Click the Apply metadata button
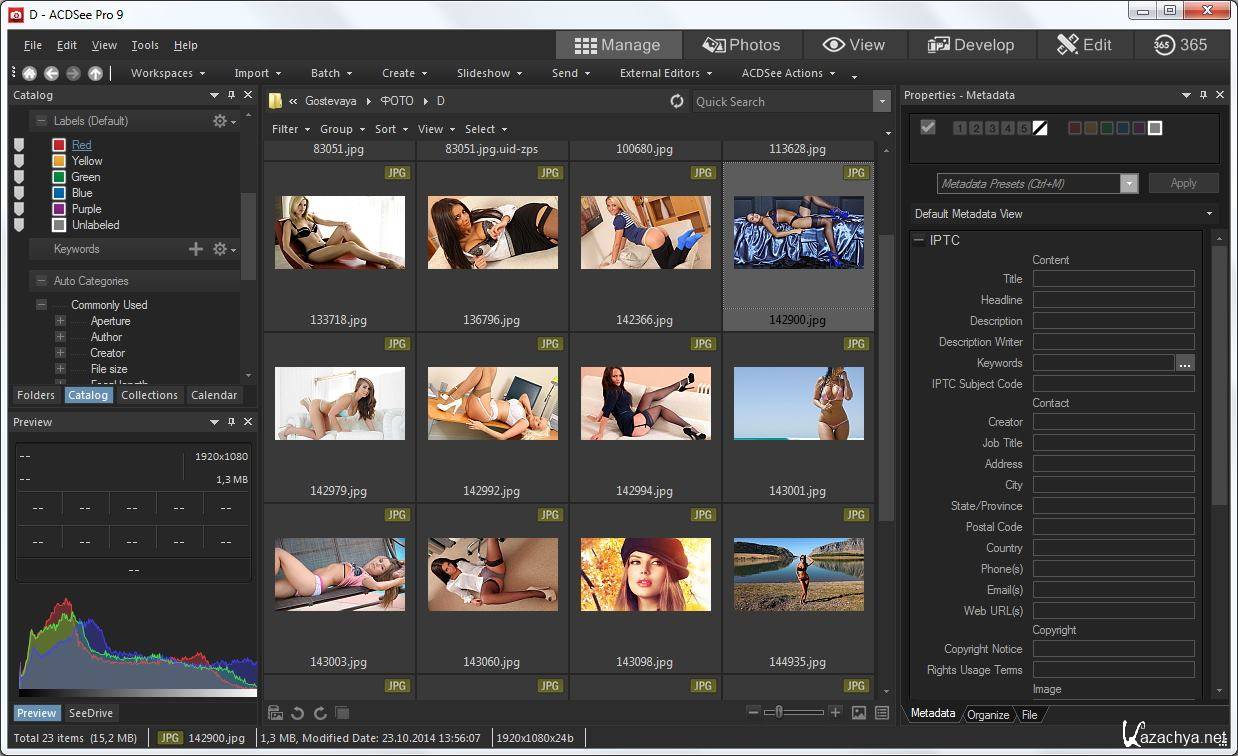Image resolution: width=1238 pixels, height=756 pixels. coord(1183,183)
